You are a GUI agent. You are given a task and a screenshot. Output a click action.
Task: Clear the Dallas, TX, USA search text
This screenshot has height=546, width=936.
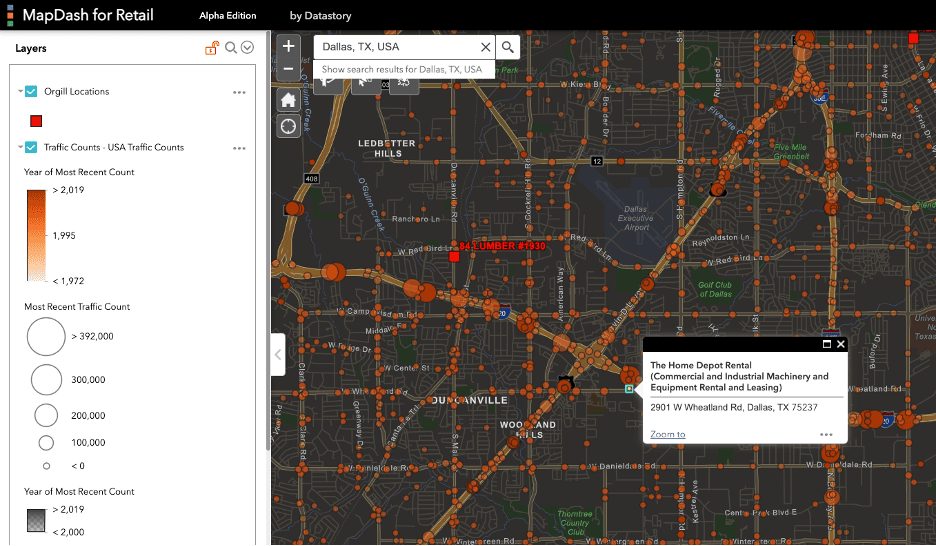(x=485, y=47)
